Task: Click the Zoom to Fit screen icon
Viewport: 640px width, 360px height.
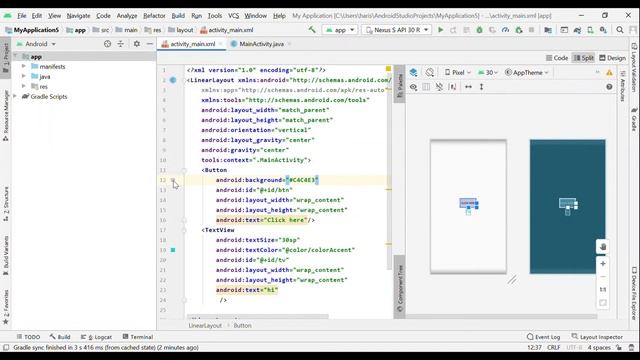Action: click(x=603, y=302)
